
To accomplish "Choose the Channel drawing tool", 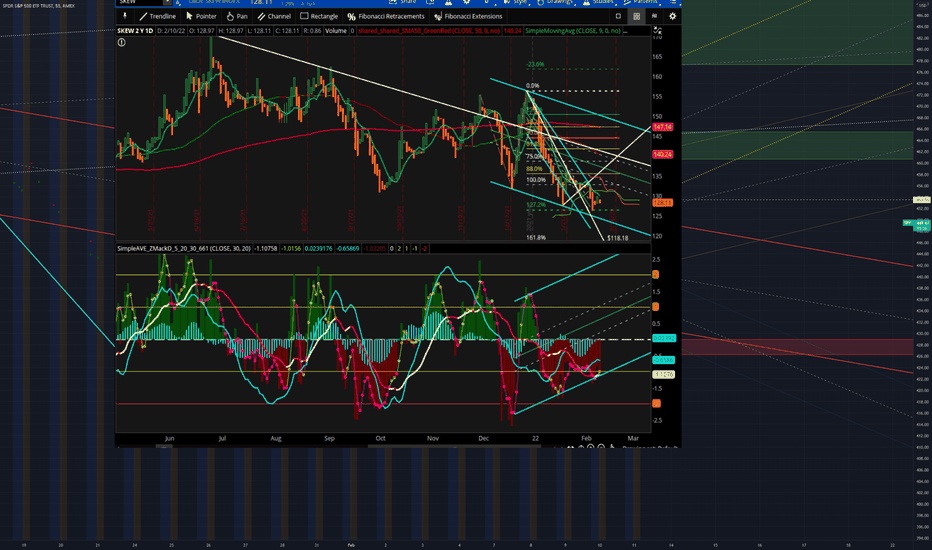I will (x=273, y=16).
